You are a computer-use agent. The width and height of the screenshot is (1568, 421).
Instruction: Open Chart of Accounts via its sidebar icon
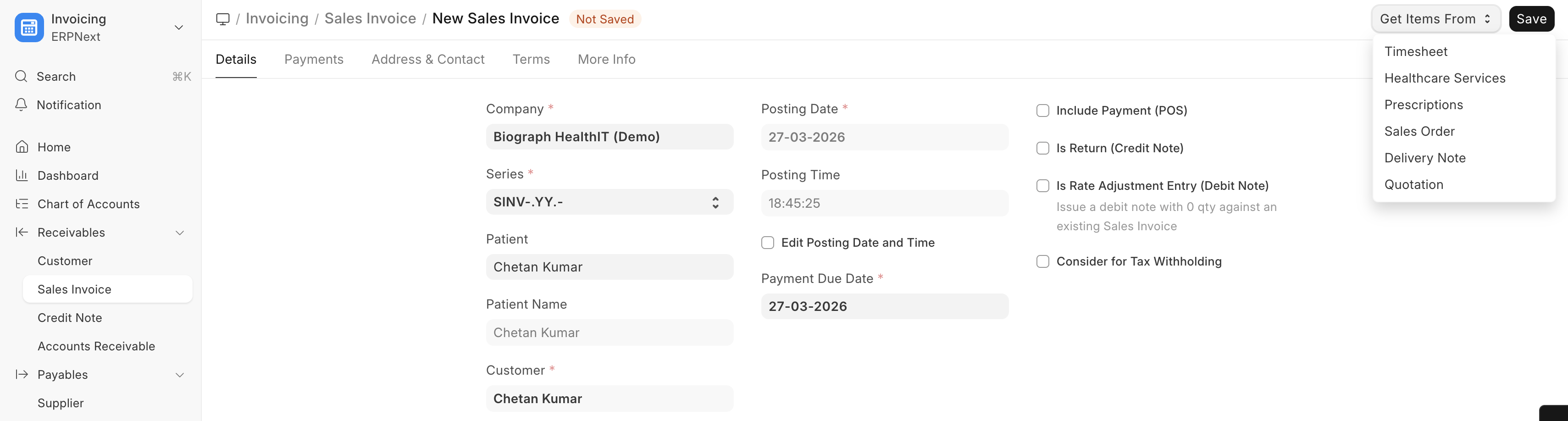[x=21, y=204]
